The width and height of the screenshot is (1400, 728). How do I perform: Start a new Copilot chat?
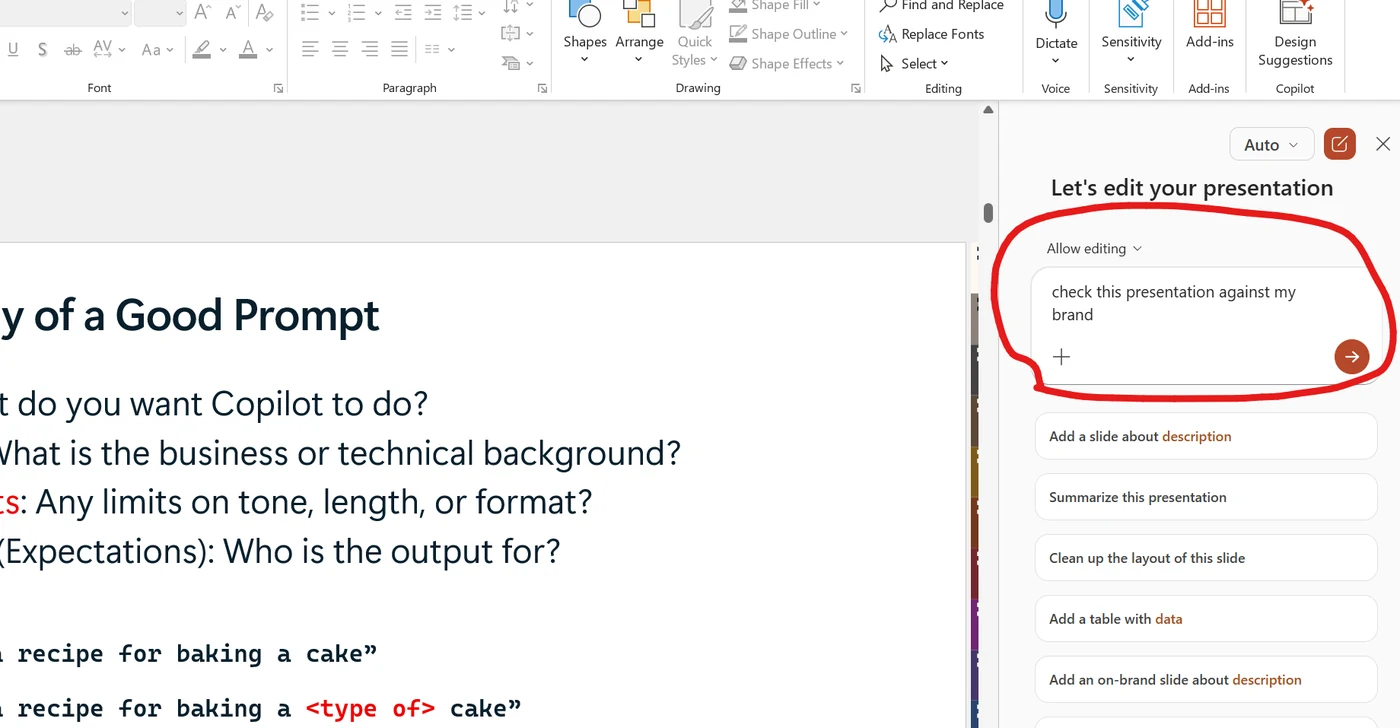pyautogui.click(x=1339, y=144)
